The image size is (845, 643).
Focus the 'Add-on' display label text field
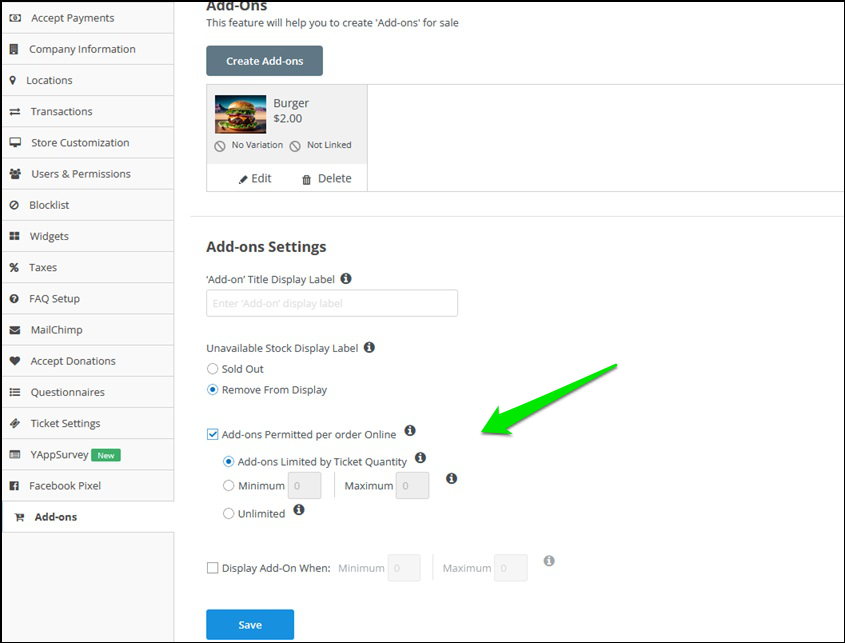(x=332, y=303)
